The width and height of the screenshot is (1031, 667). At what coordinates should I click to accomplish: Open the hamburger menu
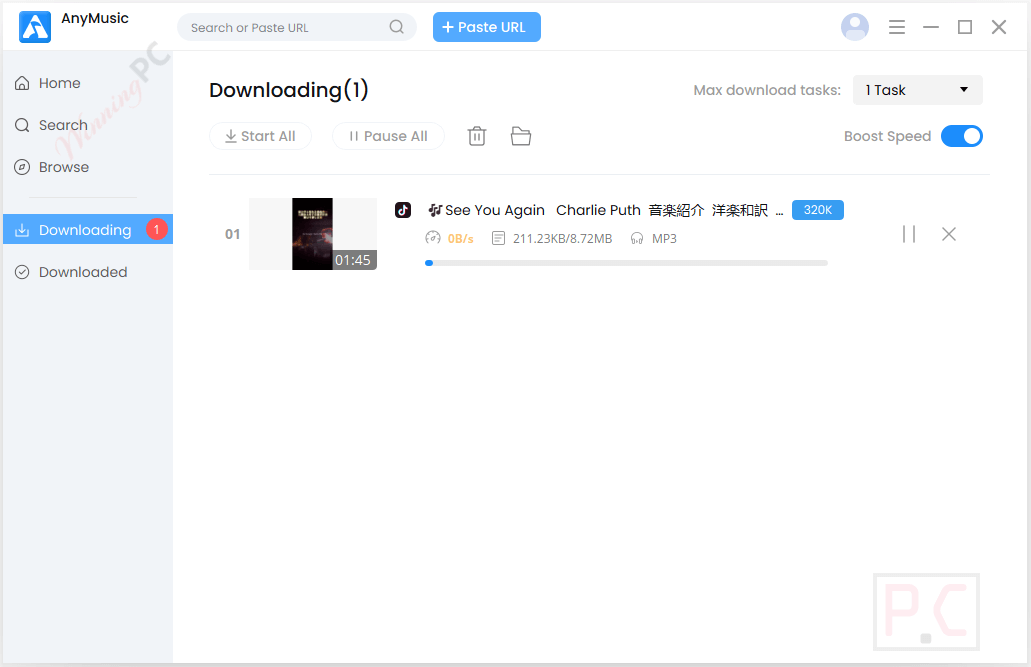[897, 27]
